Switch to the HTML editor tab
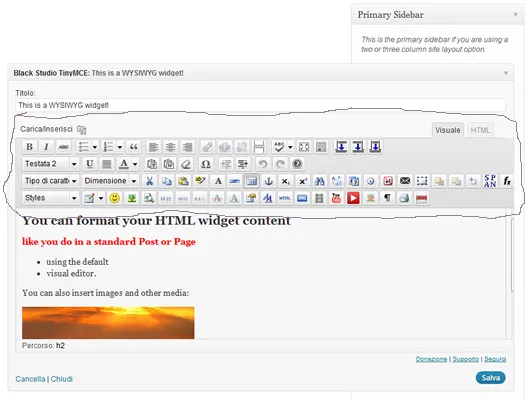Image resolution: width=532 pixels, height=400 pixels. (480, 130)
